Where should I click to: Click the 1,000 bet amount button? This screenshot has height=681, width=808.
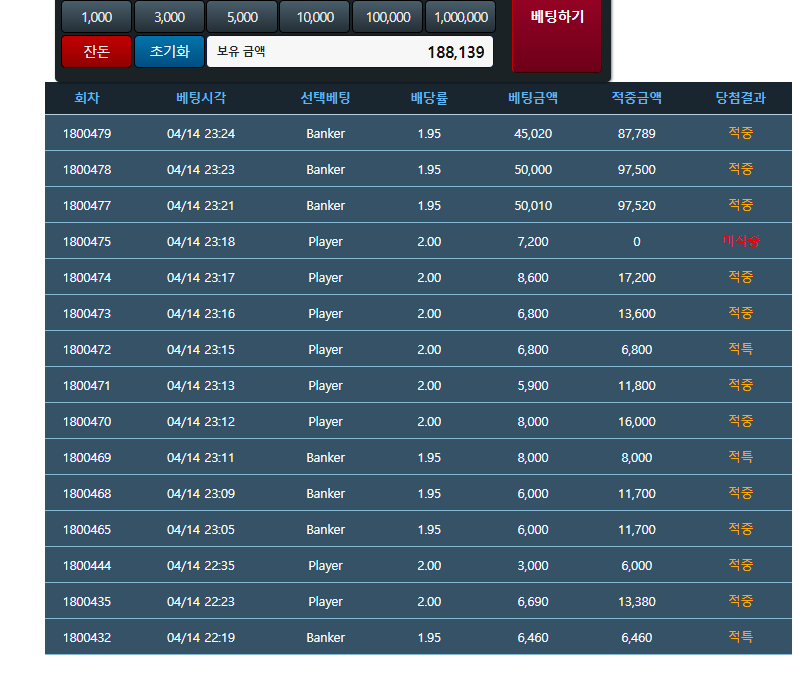(x=96, y=17)
